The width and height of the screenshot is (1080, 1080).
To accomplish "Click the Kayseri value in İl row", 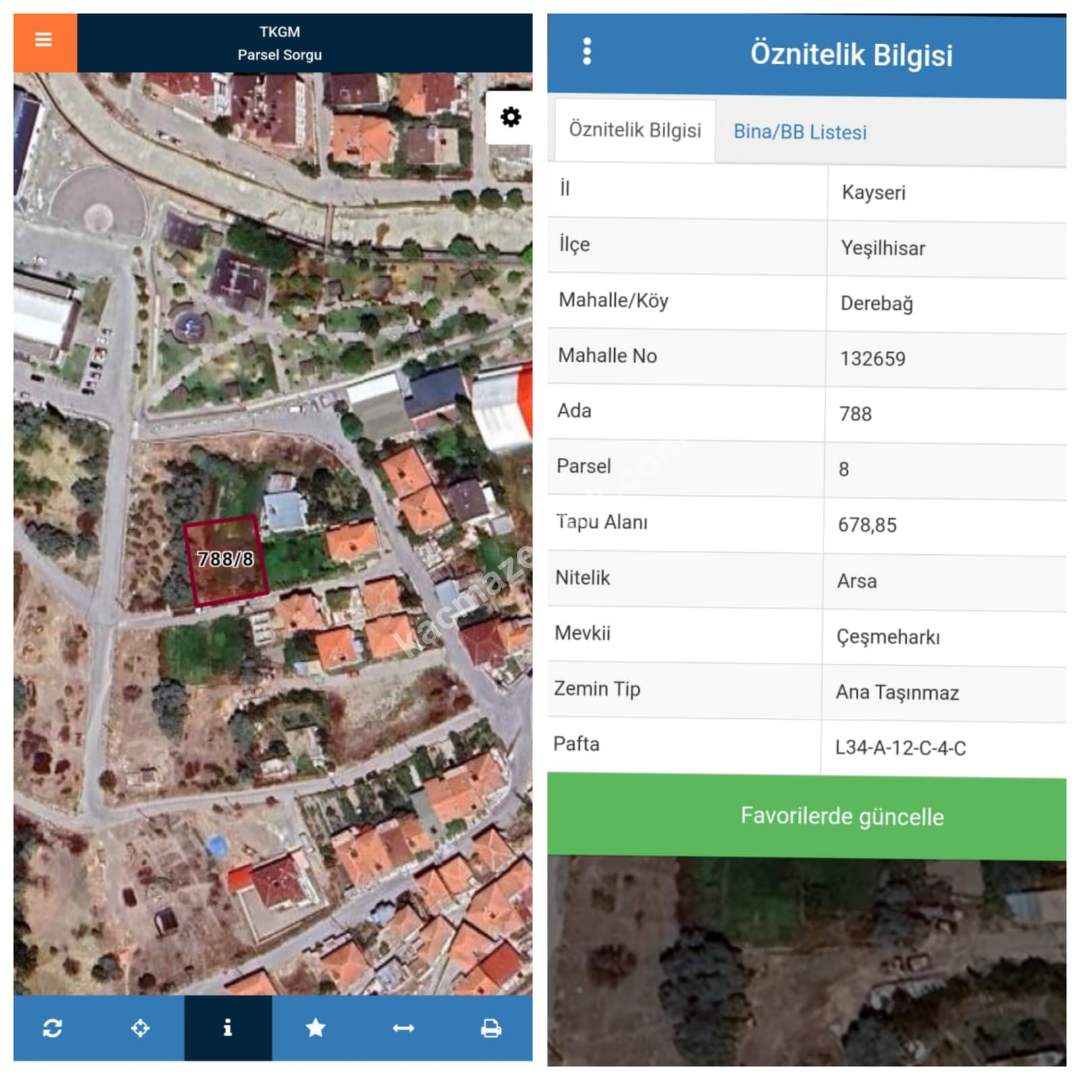I will point(873,193).
